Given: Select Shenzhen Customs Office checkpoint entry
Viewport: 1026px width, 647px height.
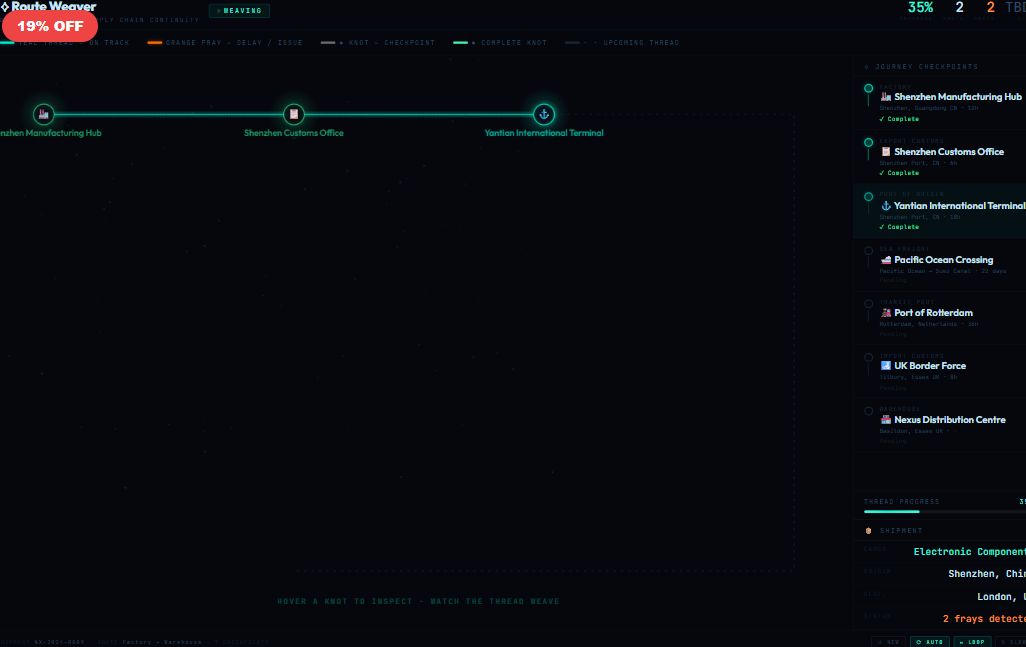Looking at the screenshot, I should pyautogui.click(x=950, y=157).
